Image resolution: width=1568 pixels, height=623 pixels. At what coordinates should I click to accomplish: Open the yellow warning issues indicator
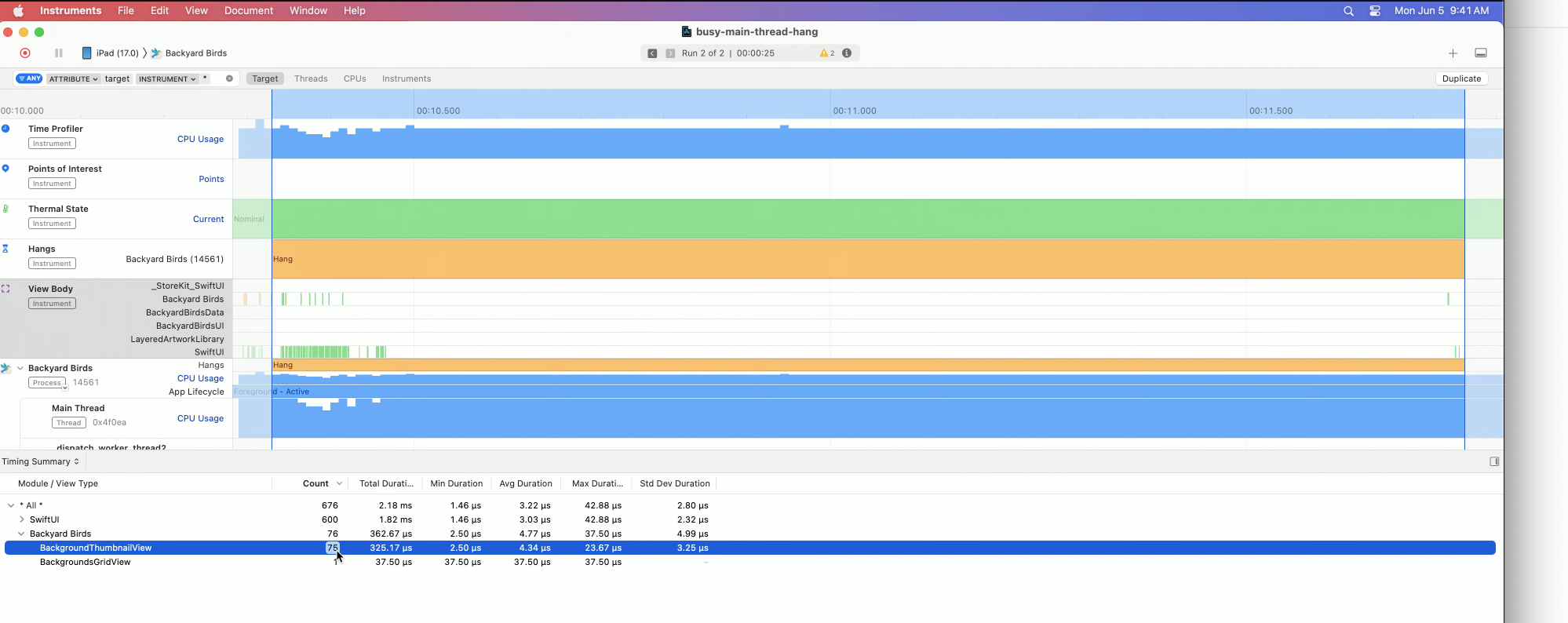coord(827,53)
